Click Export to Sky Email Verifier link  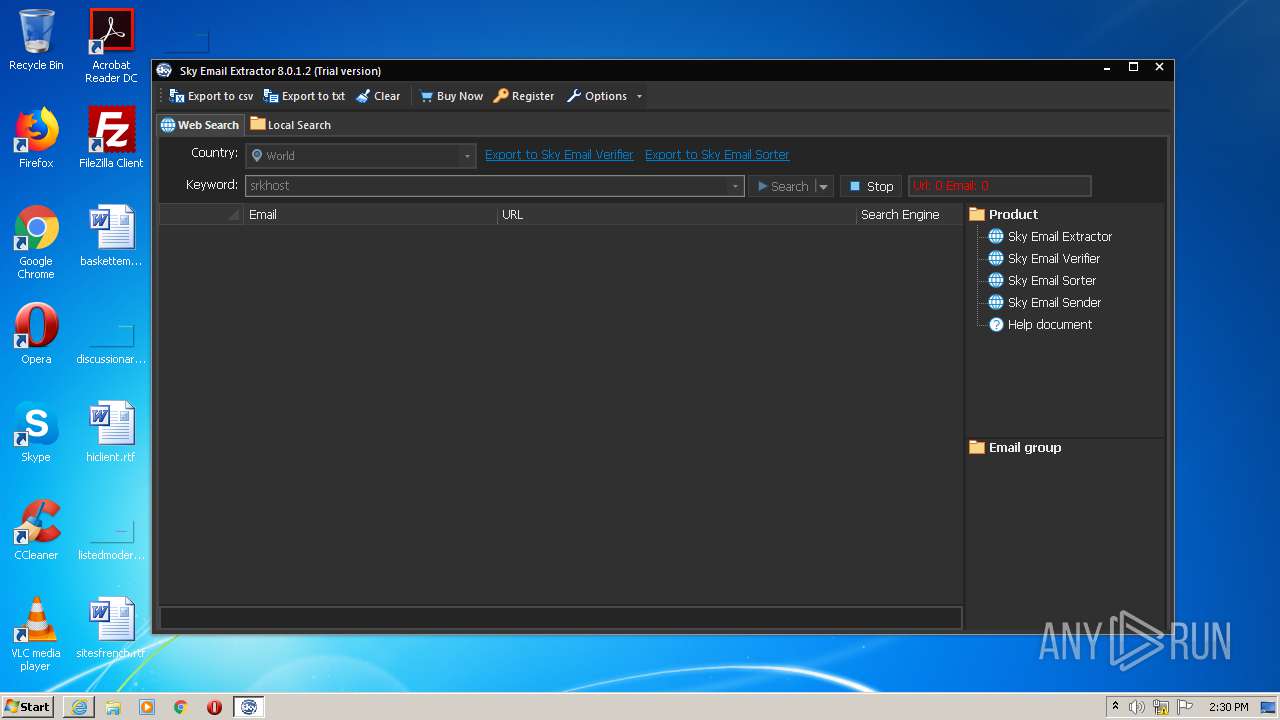559,155
